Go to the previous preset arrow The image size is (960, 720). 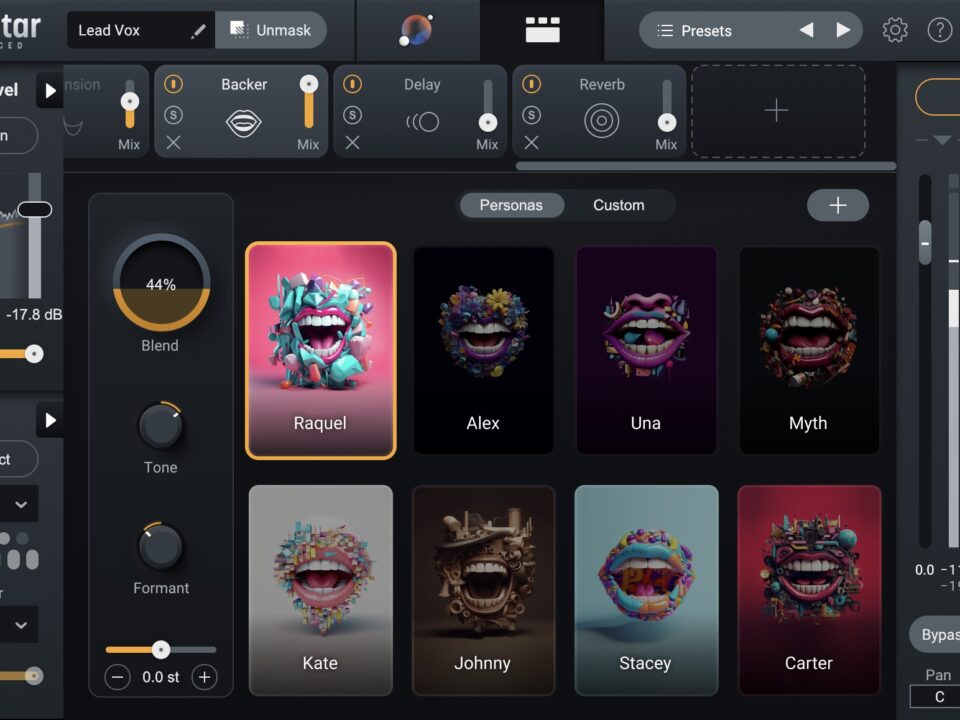pyautogui.click(x=806, y=31)
